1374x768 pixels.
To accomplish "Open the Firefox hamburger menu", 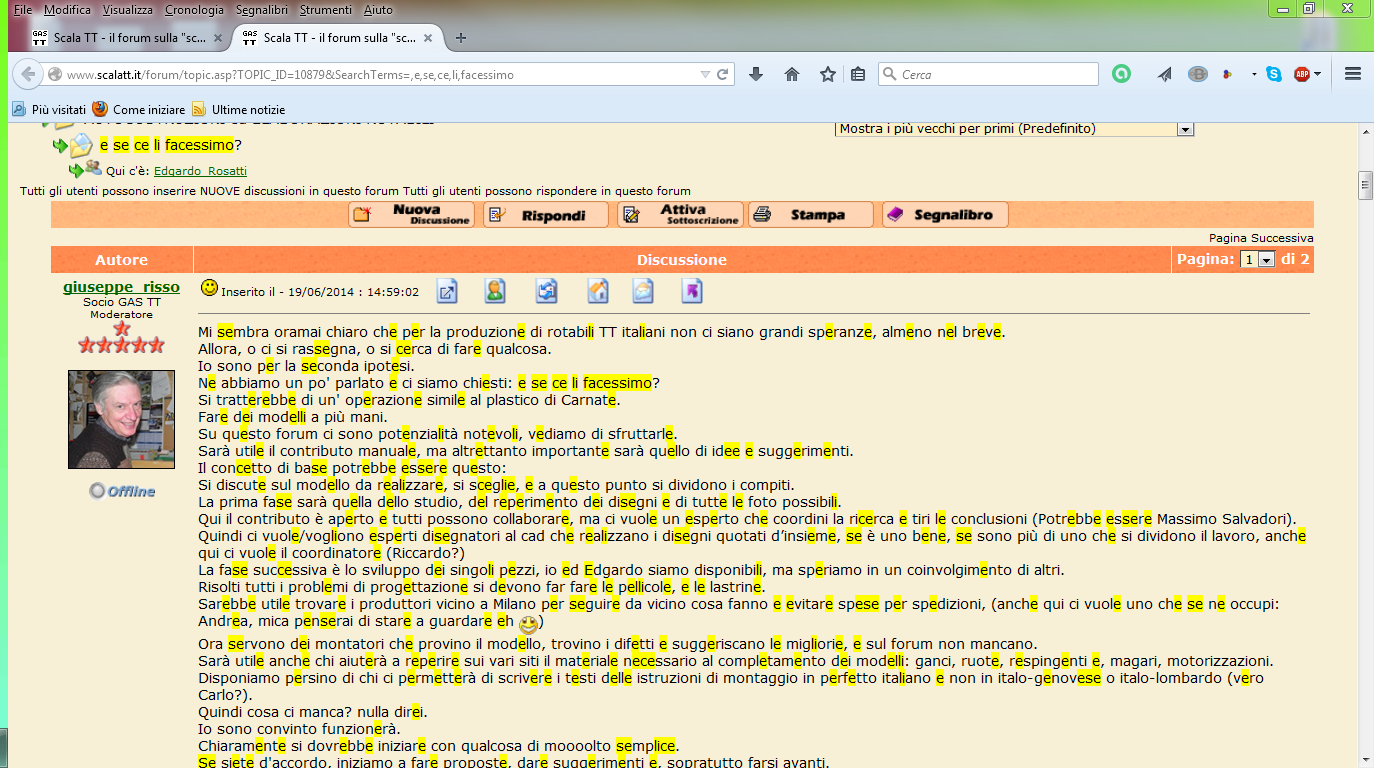I will click(x=1353, y=74).
